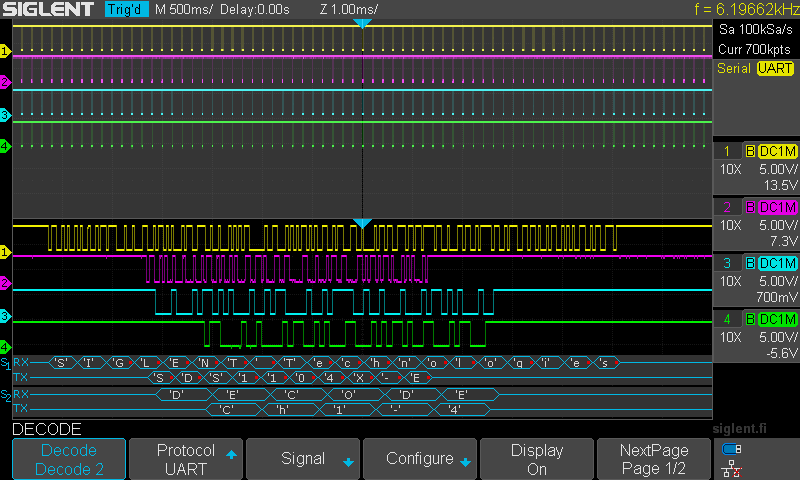Image resolution: width=800 pixels, height=480 pixels.
Task: Click channel 3 ground marker in zoom view
Action: 5,316
